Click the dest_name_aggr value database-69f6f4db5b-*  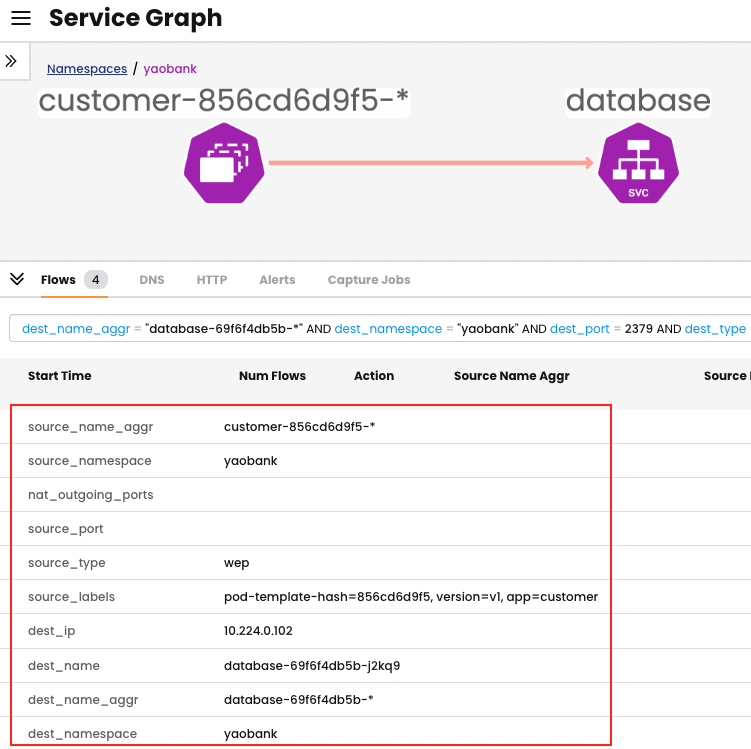(298, 700)
